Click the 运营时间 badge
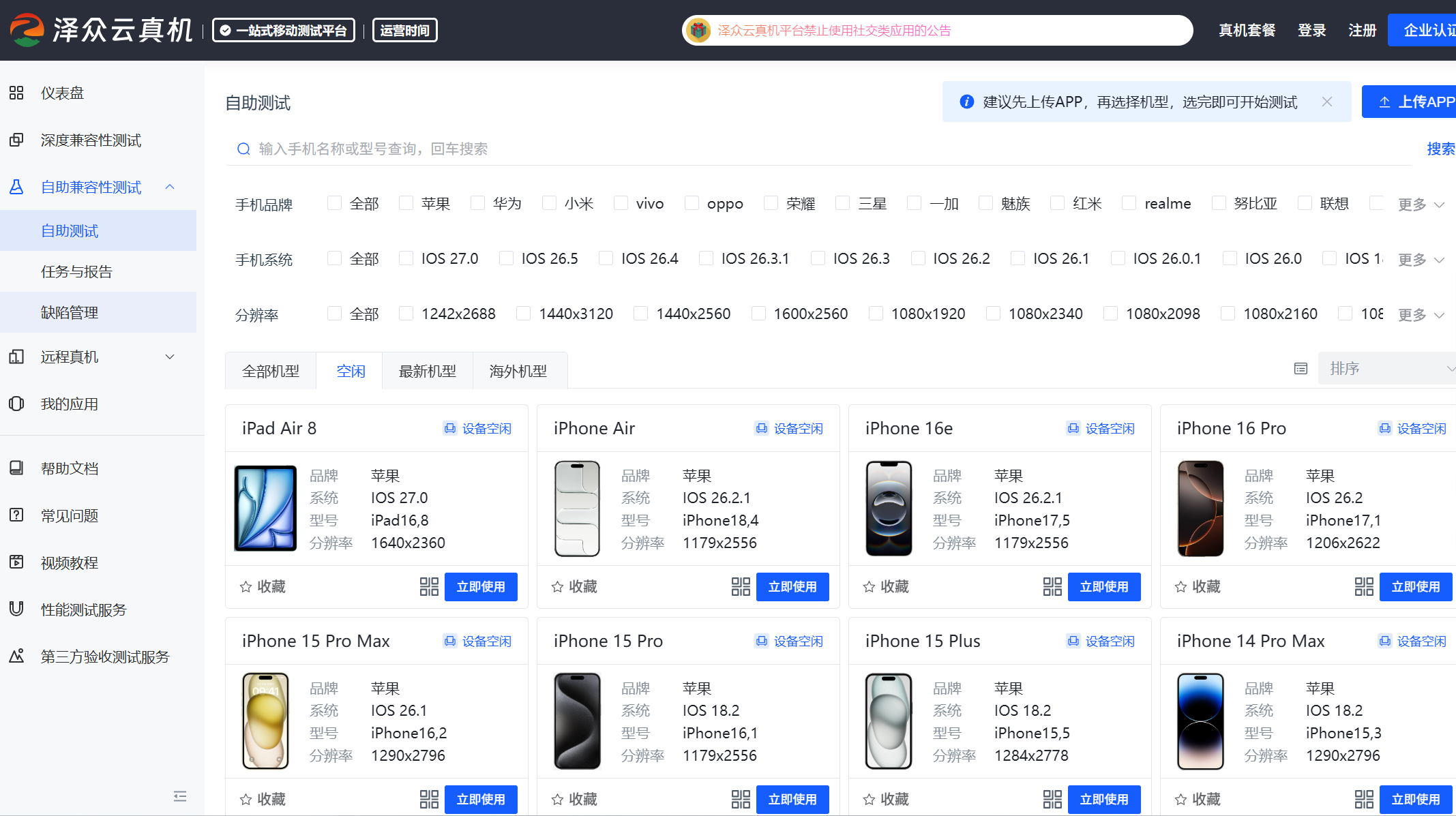The image size is (1456, 816). point(405,30)
